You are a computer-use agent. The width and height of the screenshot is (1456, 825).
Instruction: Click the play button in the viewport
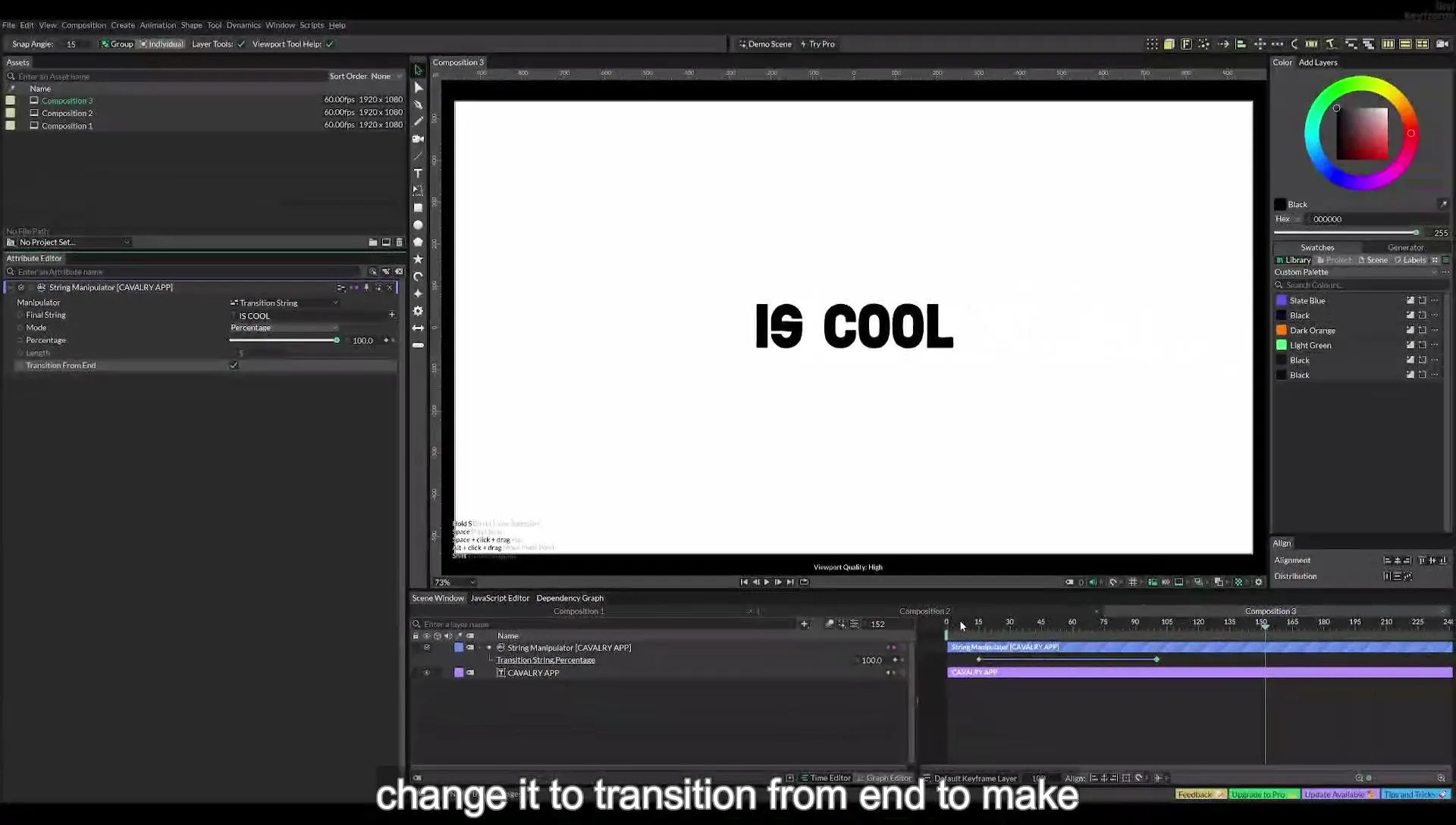(767, 582)
